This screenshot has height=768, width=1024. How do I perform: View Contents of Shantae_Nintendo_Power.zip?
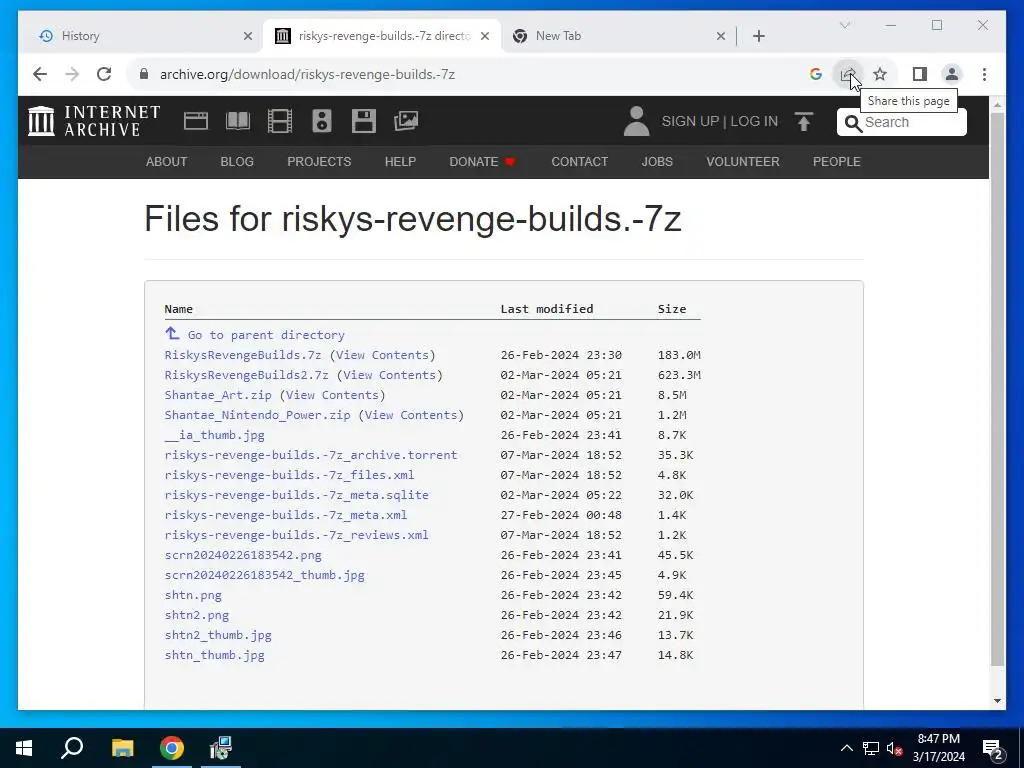tap(411, 415)
